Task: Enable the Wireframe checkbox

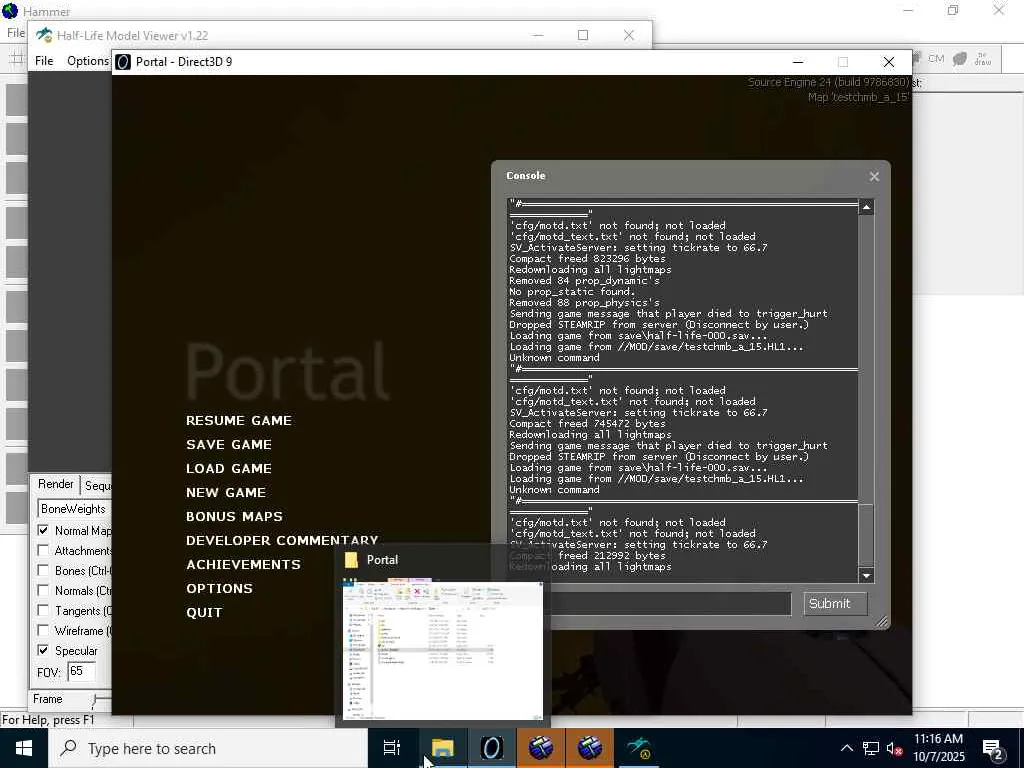Action: point(43,630)
